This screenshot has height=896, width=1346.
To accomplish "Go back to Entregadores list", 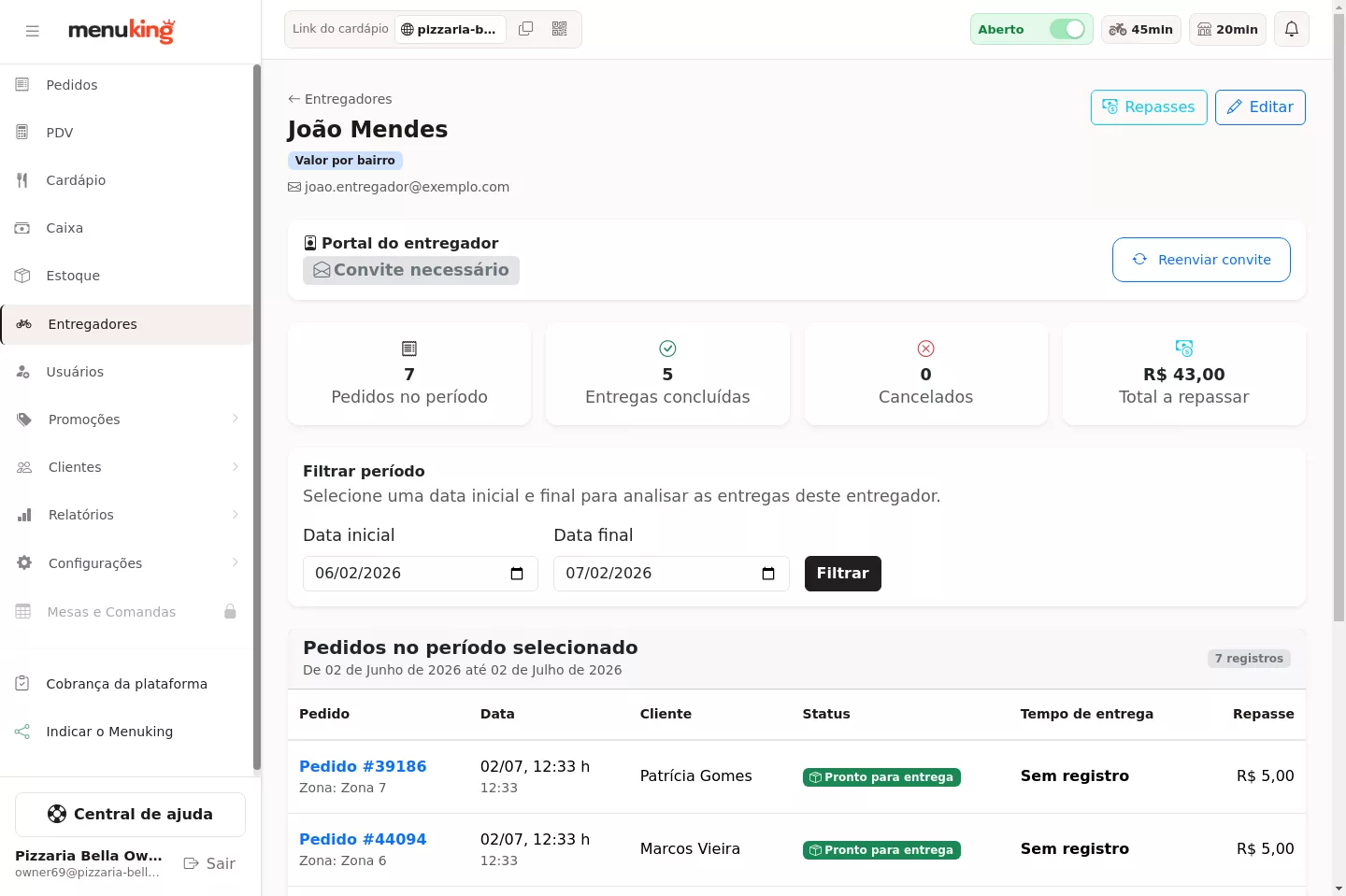I will pos(340,99).
